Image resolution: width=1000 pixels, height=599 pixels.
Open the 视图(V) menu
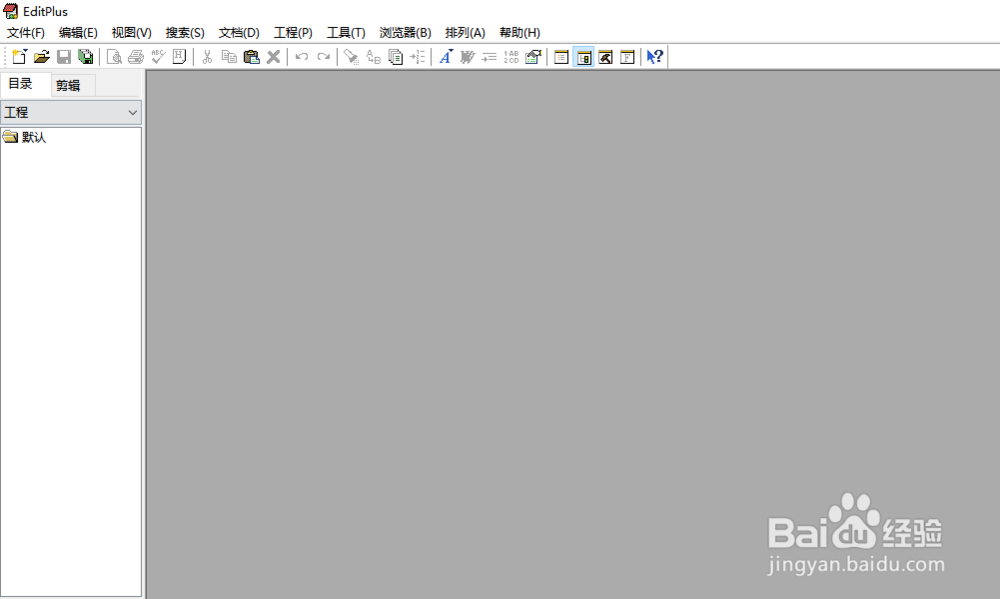(x=131, y=33)
